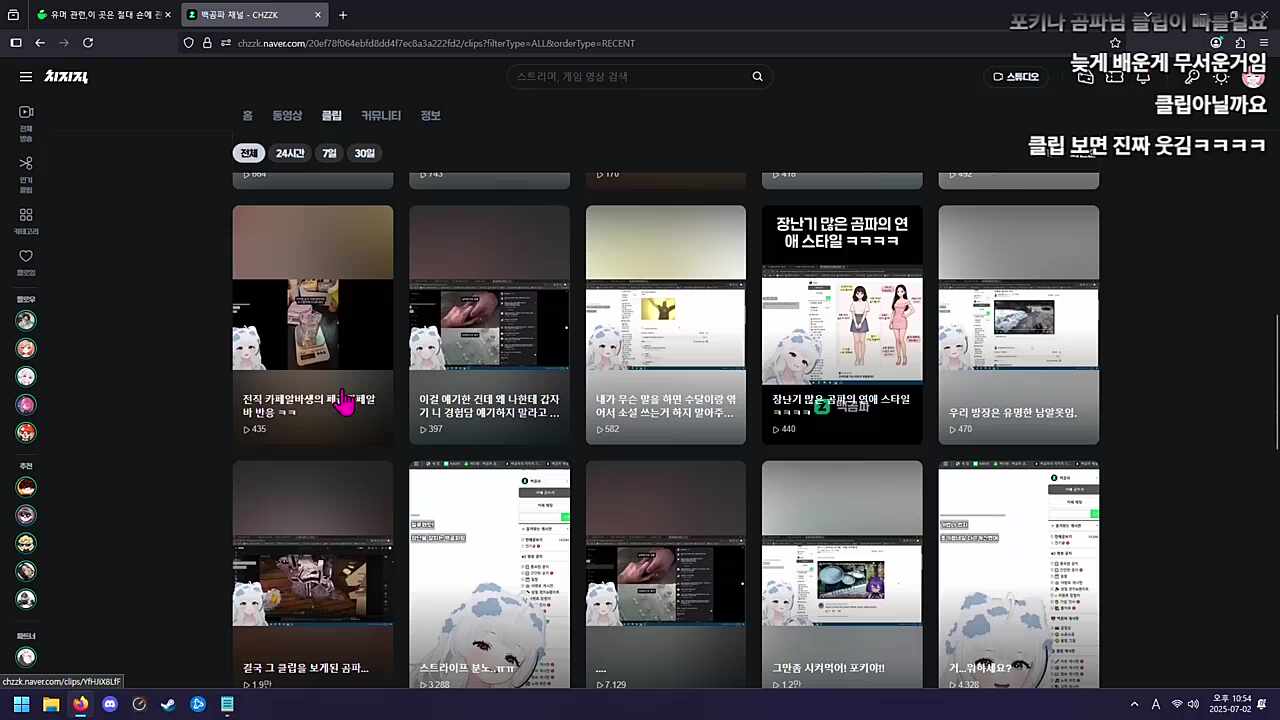Open clip '결국 그 클립을 보게된 곰파'

click(313, 575)
